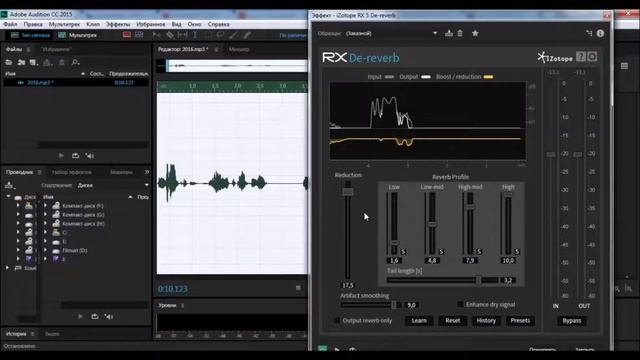Click the Learn button
Screen dimensions: 640x360
point(419,321)
